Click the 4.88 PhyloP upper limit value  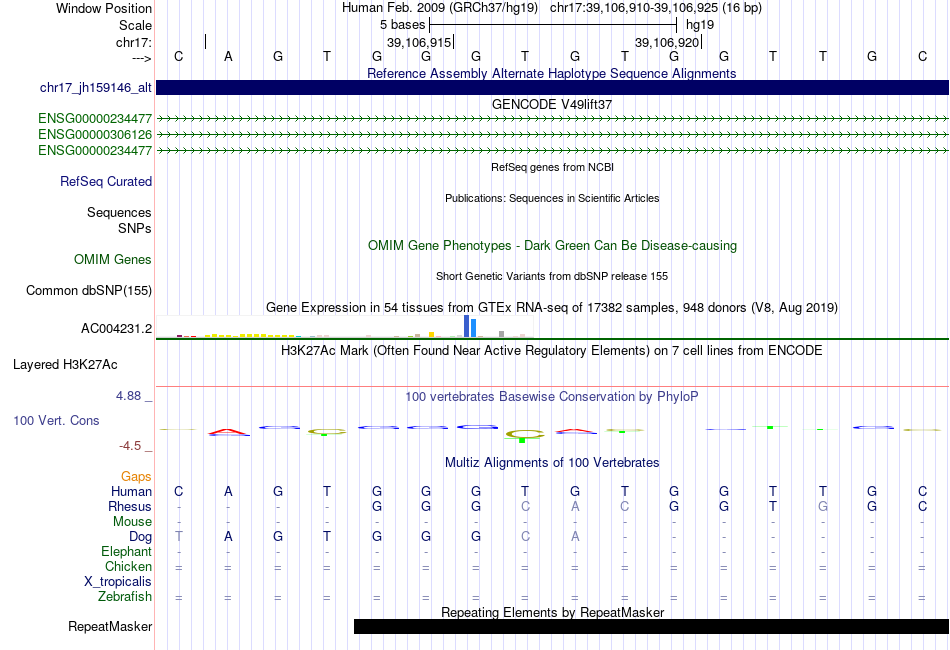point(128,396)
